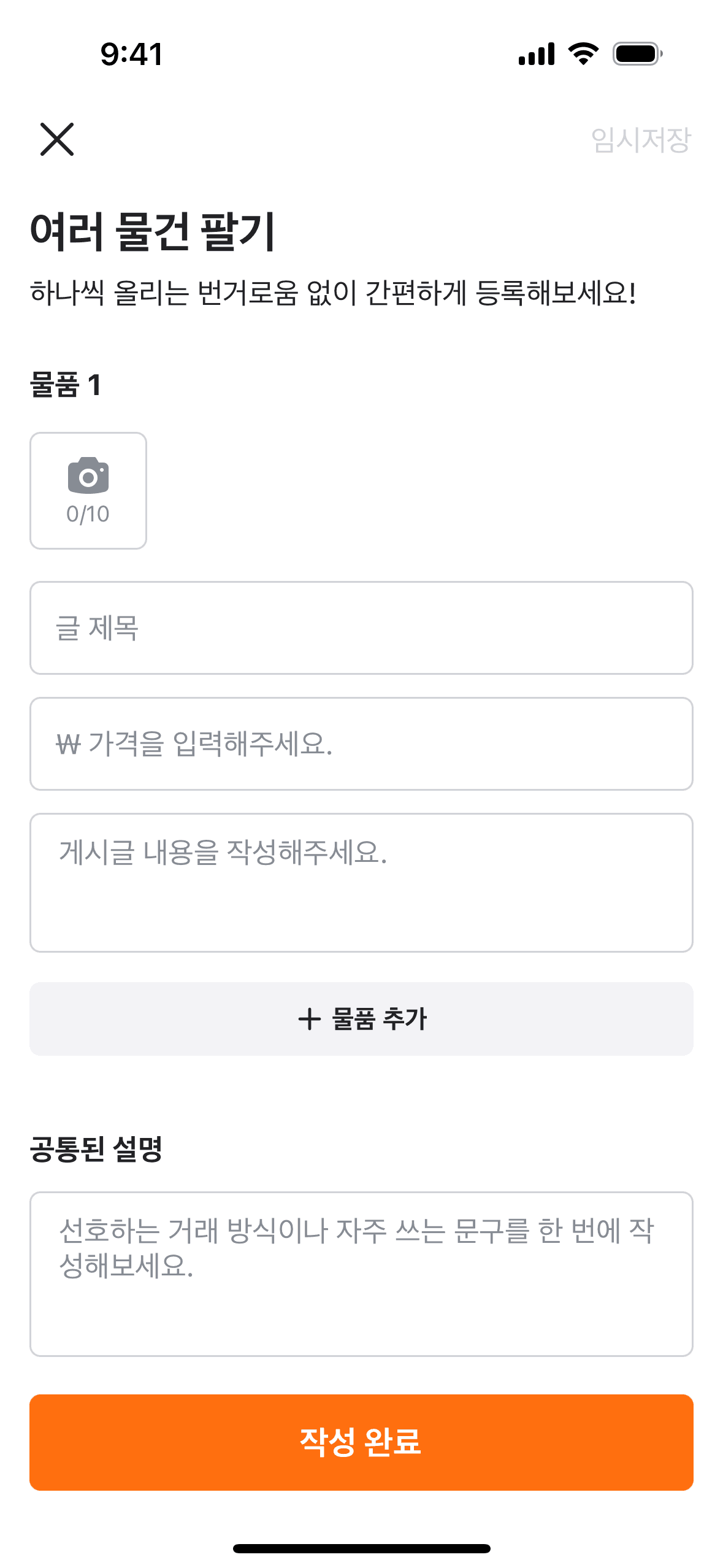Click the 공통된 설명 description text area
723x1568 pixels.
click(361, 1274)
